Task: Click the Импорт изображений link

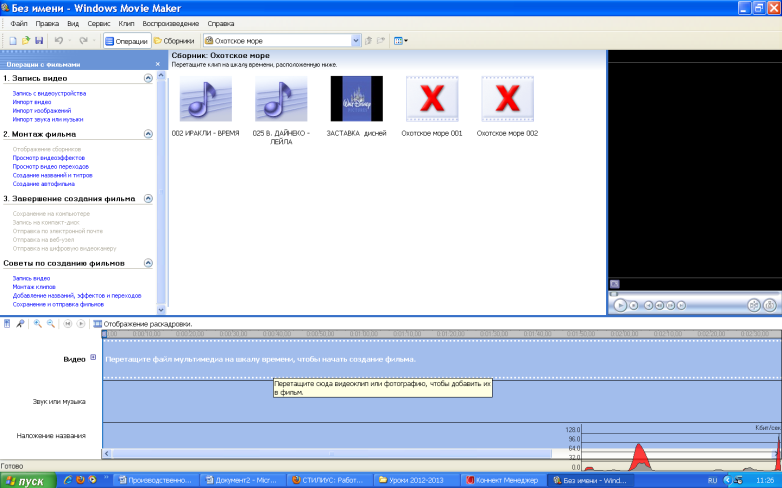Action: pyautogui.click(x=42, y=110)
